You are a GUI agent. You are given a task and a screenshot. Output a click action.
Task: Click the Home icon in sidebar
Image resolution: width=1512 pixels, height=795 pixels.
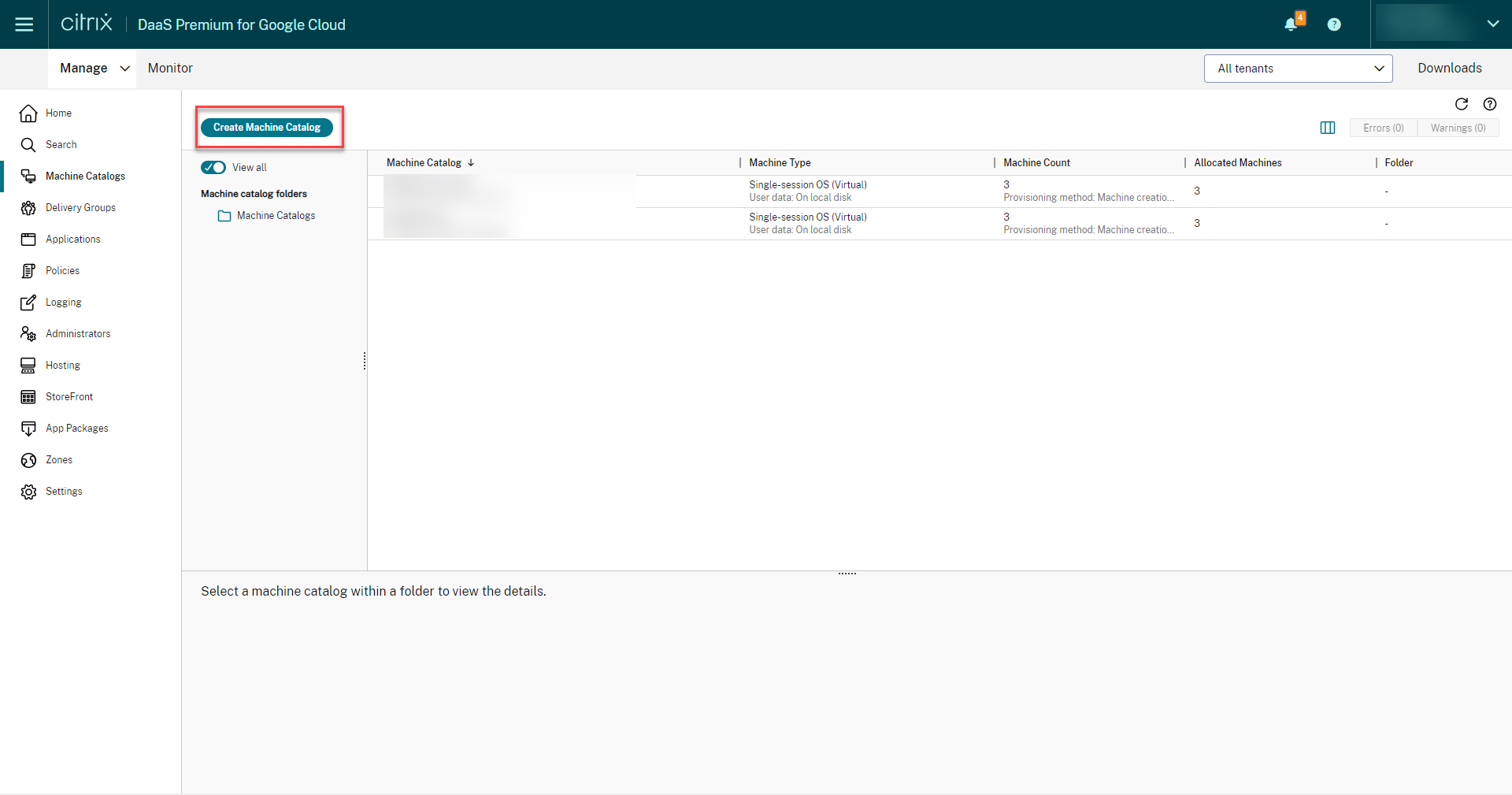tap(28, 113)
